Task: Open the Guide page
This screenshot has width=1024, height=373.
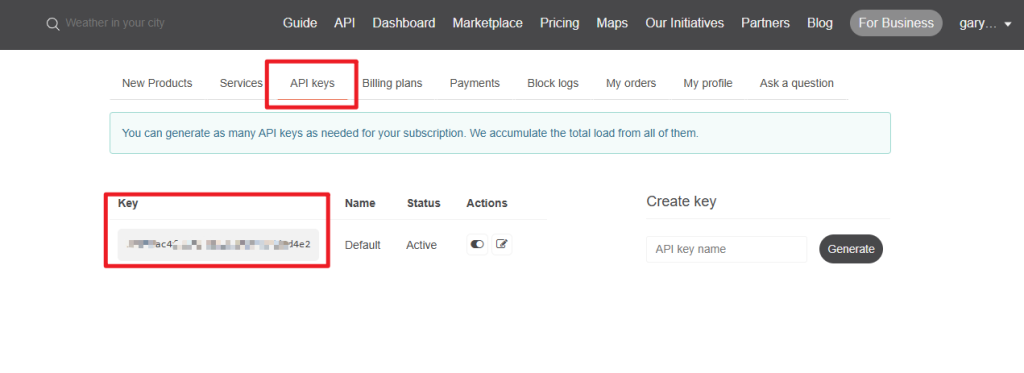Action: coord(300,23)
